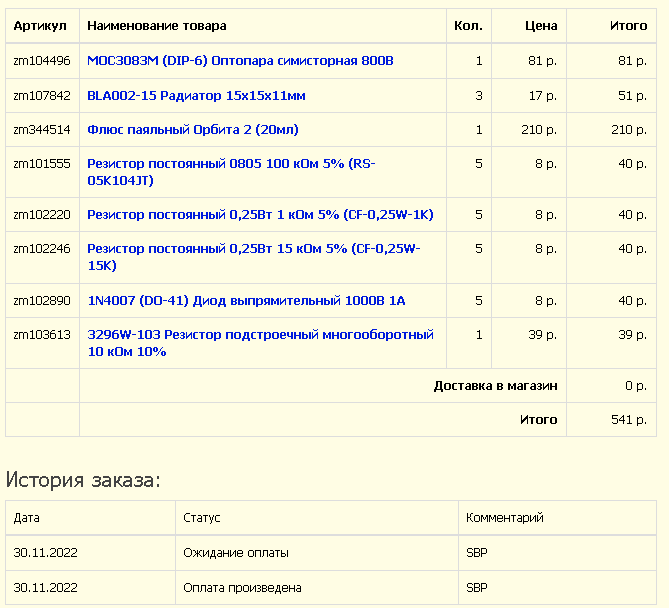Select the 0,25Вт 1 кОм resistor link
This screenshot has width=669, height=608.
260,214
